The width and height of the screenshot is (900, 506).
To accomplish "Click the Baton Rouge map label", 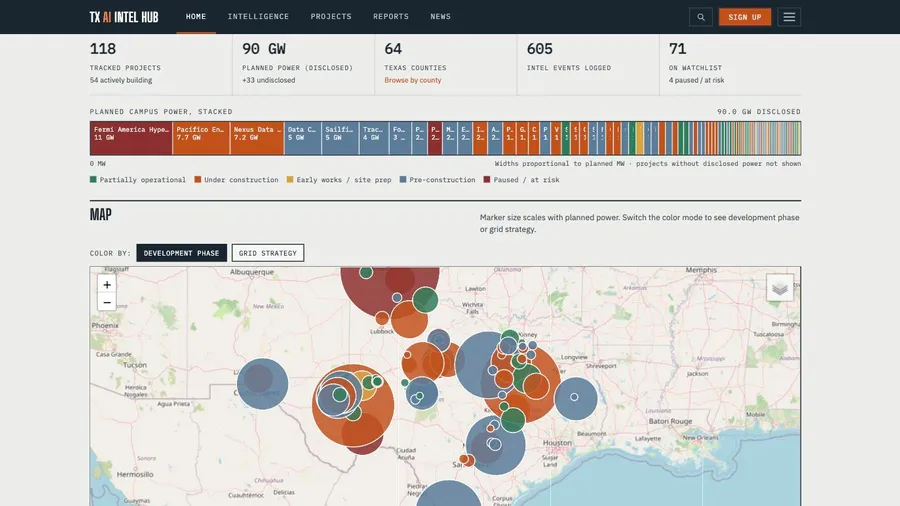I will pos(670,421).
